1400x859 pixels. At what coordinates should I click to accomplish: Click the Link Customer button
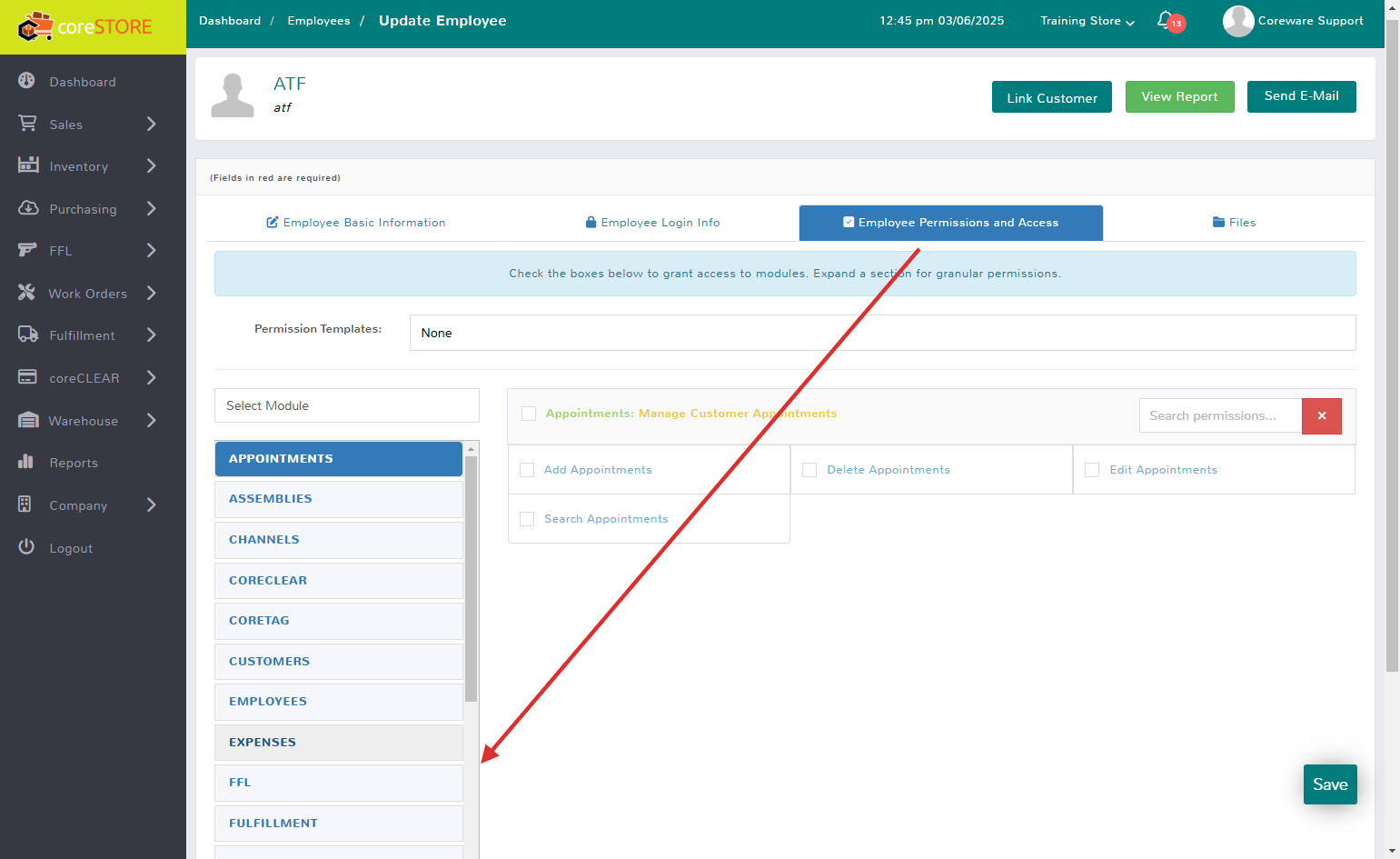point(1052,97)
